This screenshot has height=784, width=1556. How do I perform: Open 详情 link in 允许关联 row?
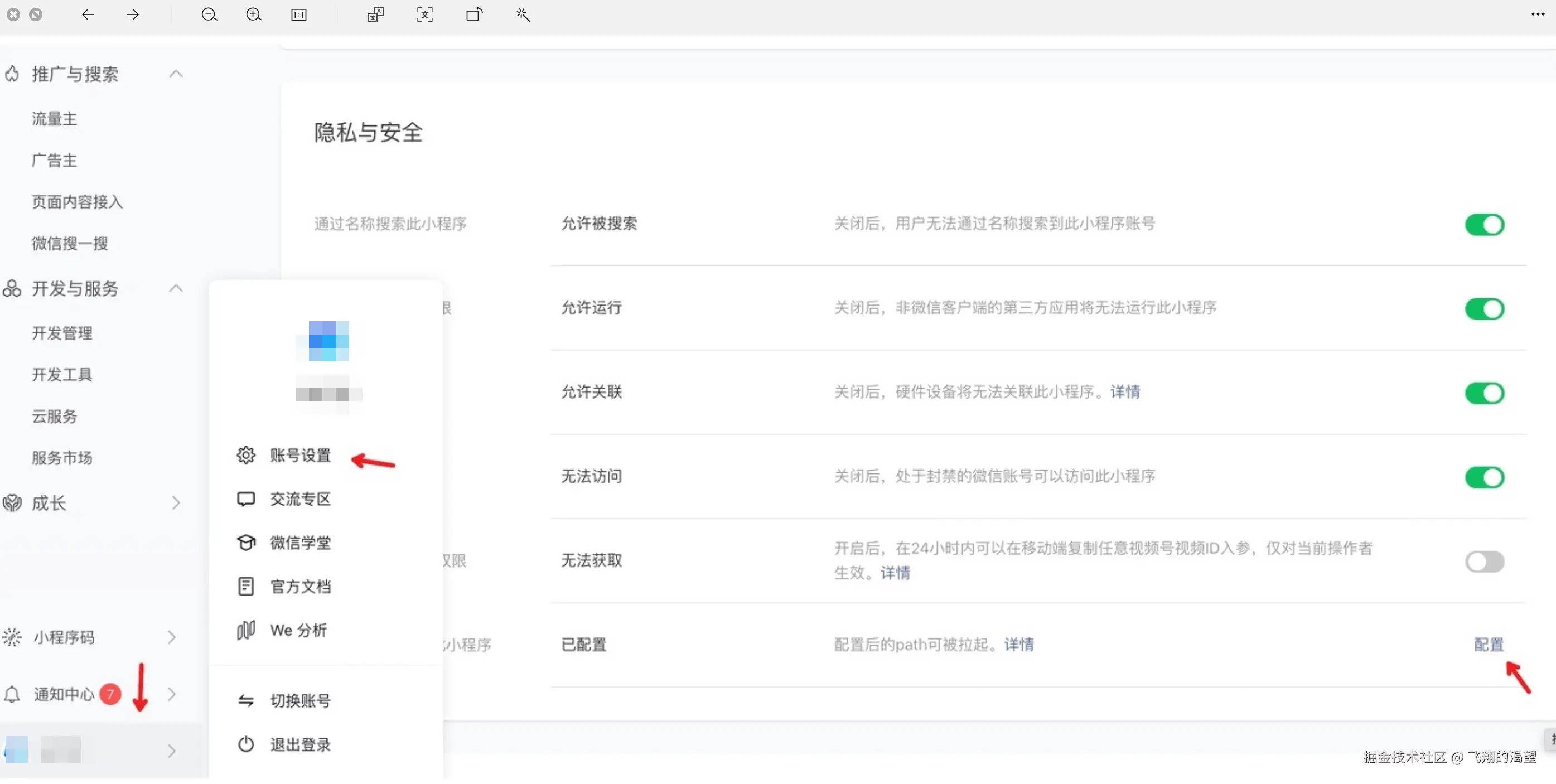click(x=1125, y=392)
